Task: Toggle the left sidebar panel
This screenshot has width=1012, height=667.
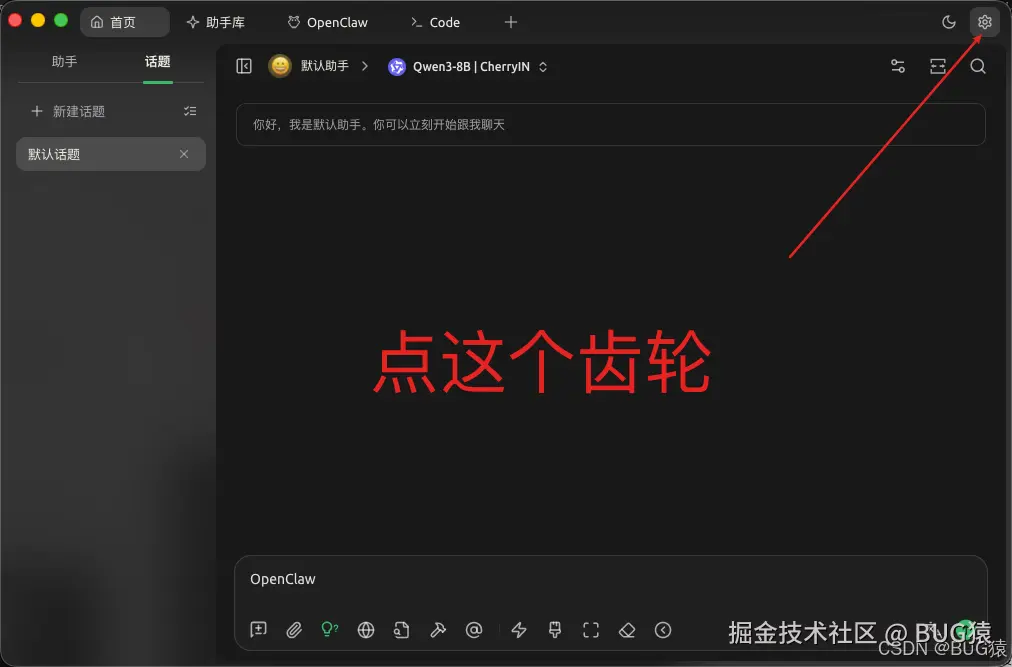Action: pyautogui.click(x=243, y=66)
